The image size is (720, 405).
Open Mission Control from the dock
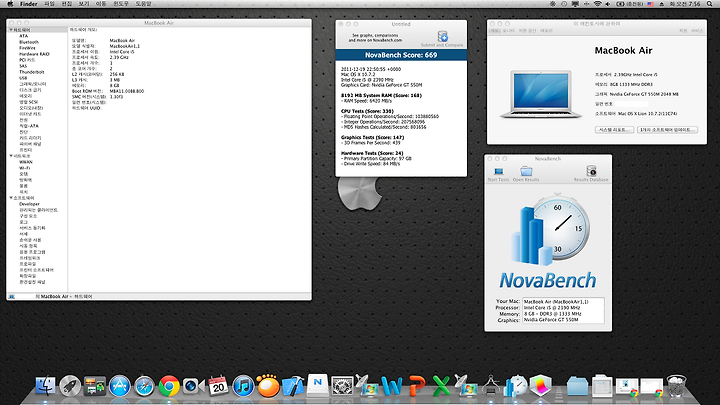click(95, 386)
